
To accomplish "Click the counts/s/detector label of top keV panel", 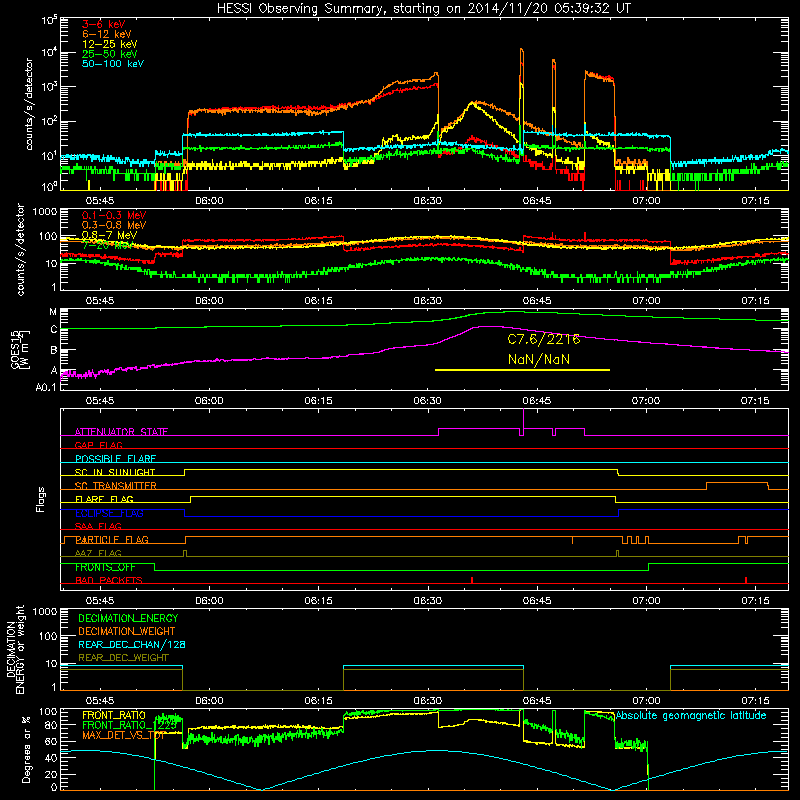I will (29, 104).
